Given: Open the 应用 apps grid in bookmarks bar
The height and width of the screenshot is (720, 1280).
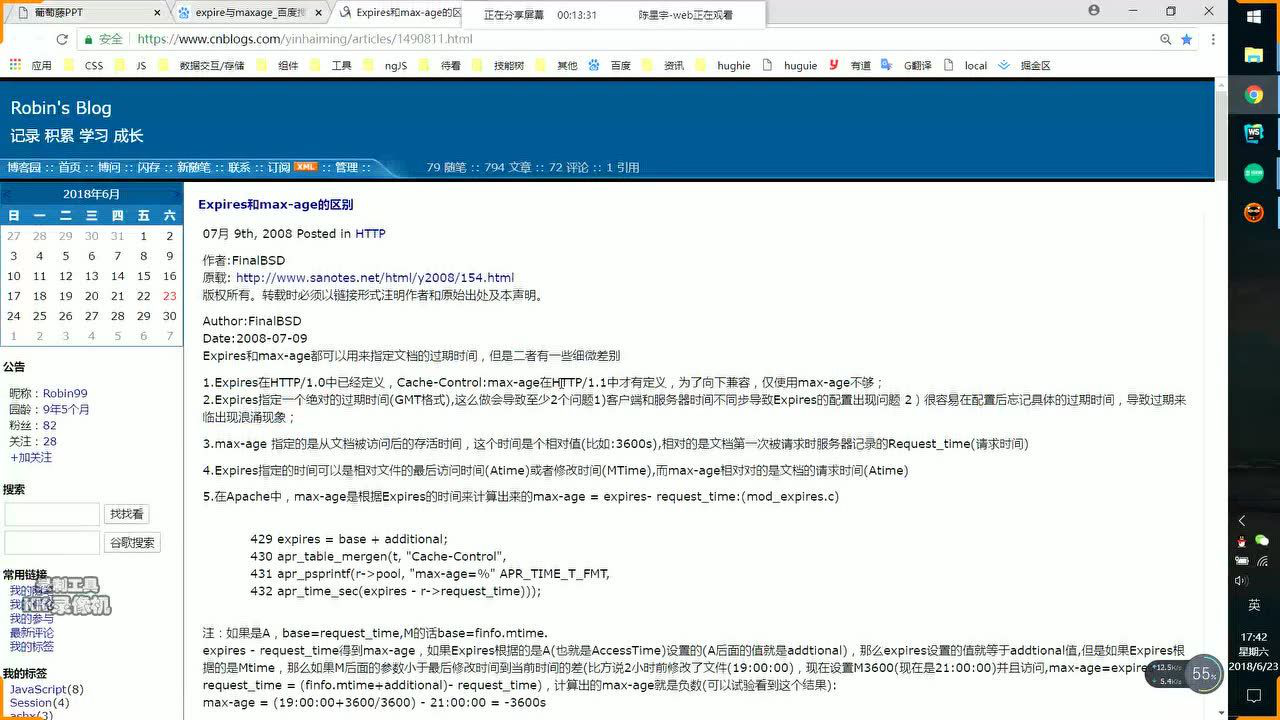Looking at the screenshot, I should pos(30,65).
